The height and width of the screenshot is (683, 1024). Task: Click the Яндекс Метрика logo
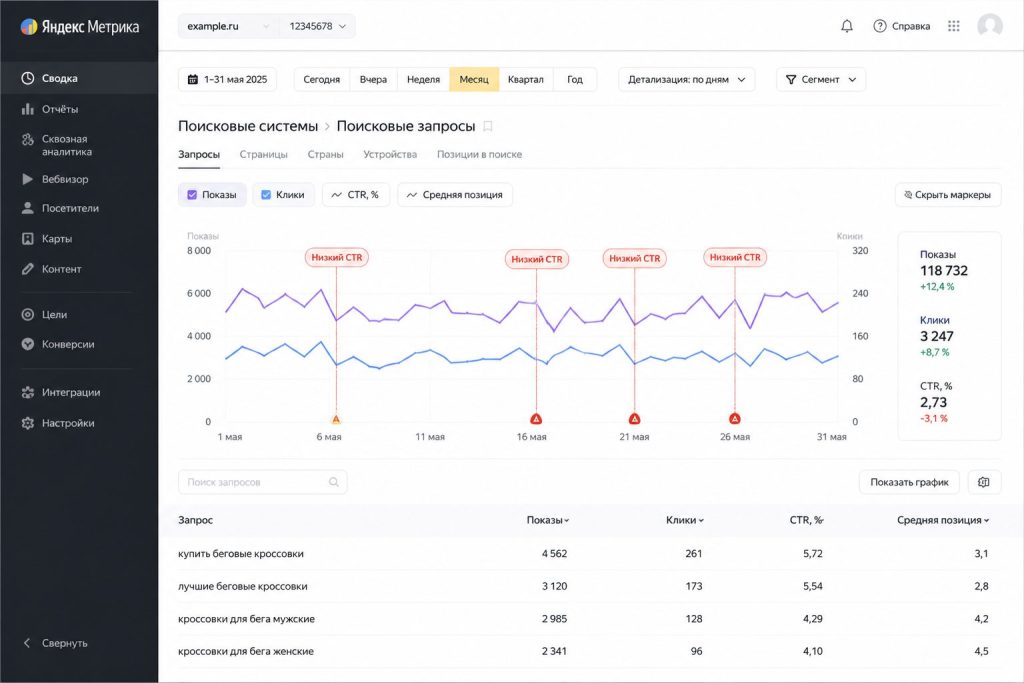pos(80,27)
